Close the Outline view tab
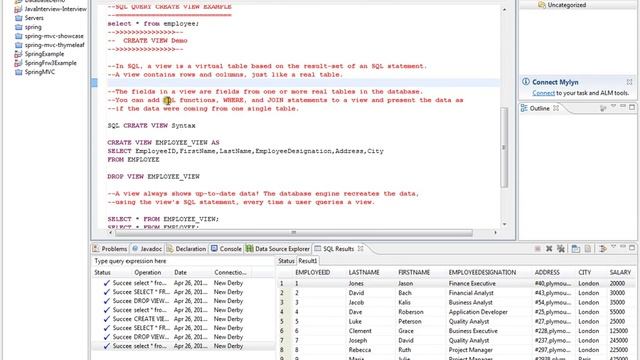The width and height of the screenshot is (640, 360). click(556, 108)
